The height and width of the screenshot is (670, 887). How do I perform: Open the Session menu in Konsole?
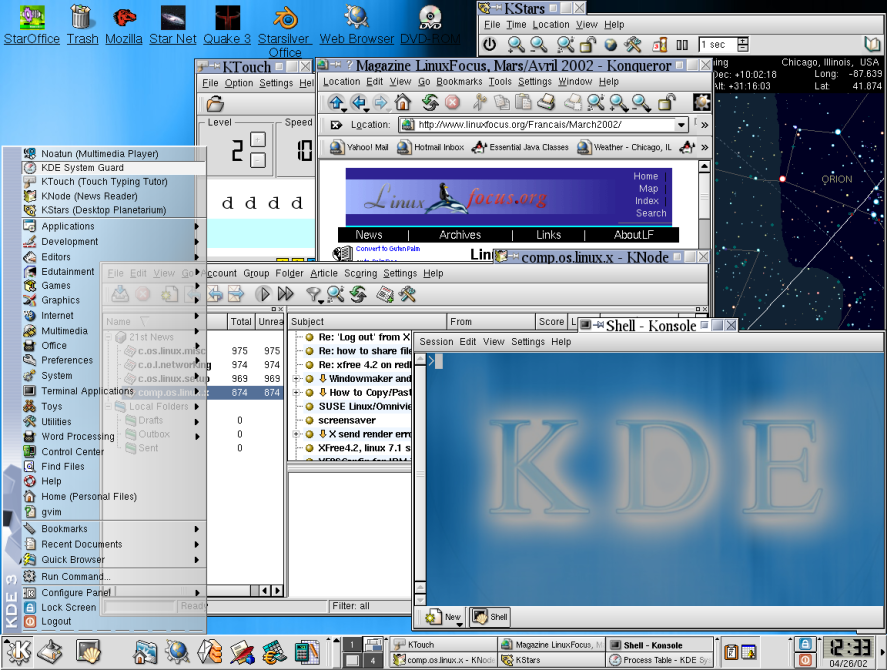click(x=436, y=342)
